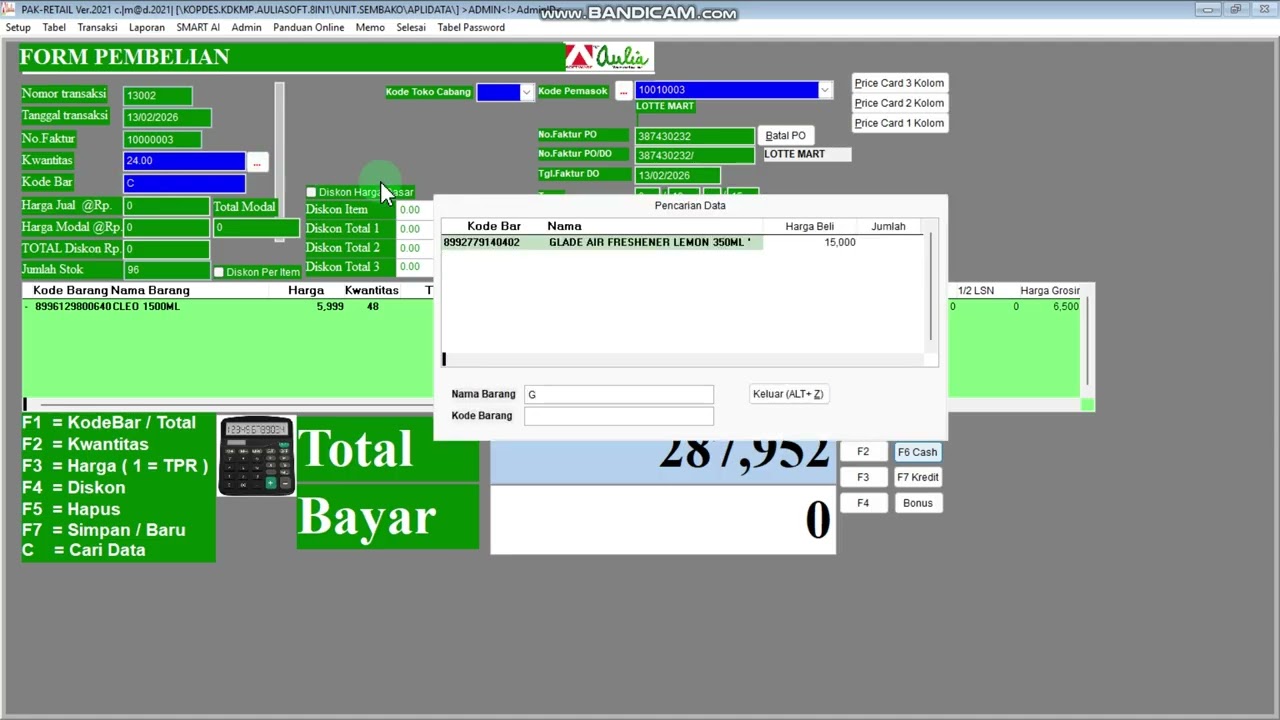This screenshot has height=720, width=1280.
Task: Click Jumlah Stok field showing 96
Action: pos(167,270)
